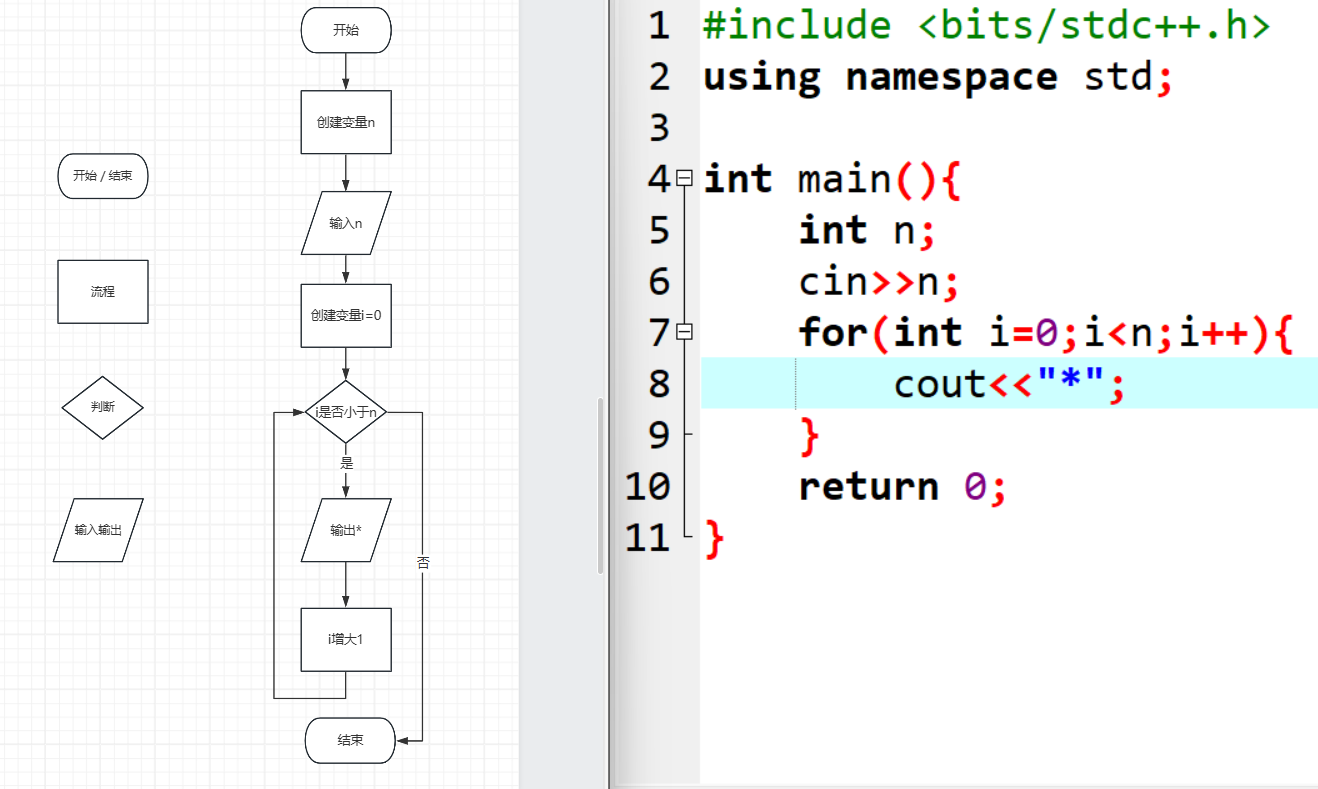Click the 否 branch label

[x=423, y=563]
